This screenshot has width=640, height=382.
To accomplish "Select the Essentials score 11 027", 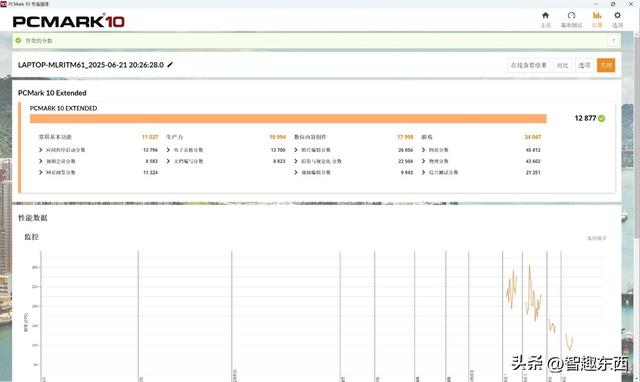I will point(150,137).
